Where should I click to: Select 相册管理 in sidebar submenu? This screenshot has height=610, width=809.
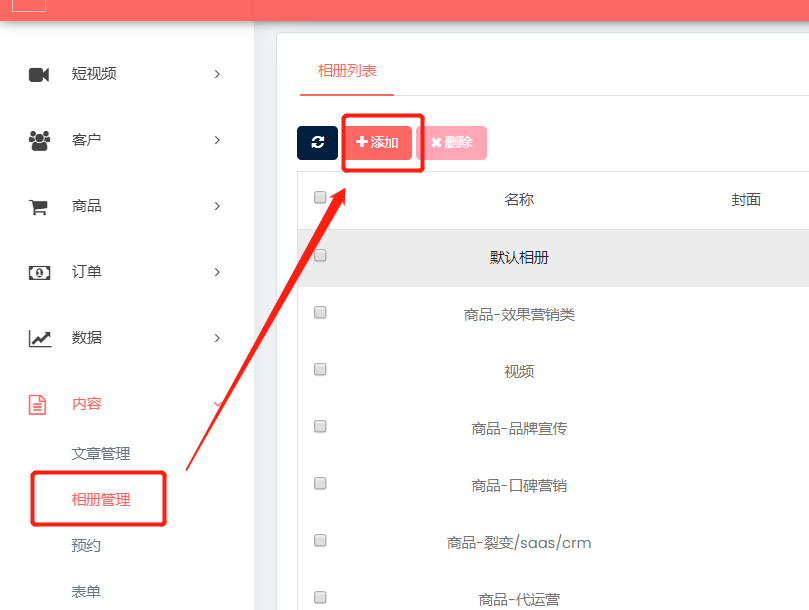coord(101,500)
